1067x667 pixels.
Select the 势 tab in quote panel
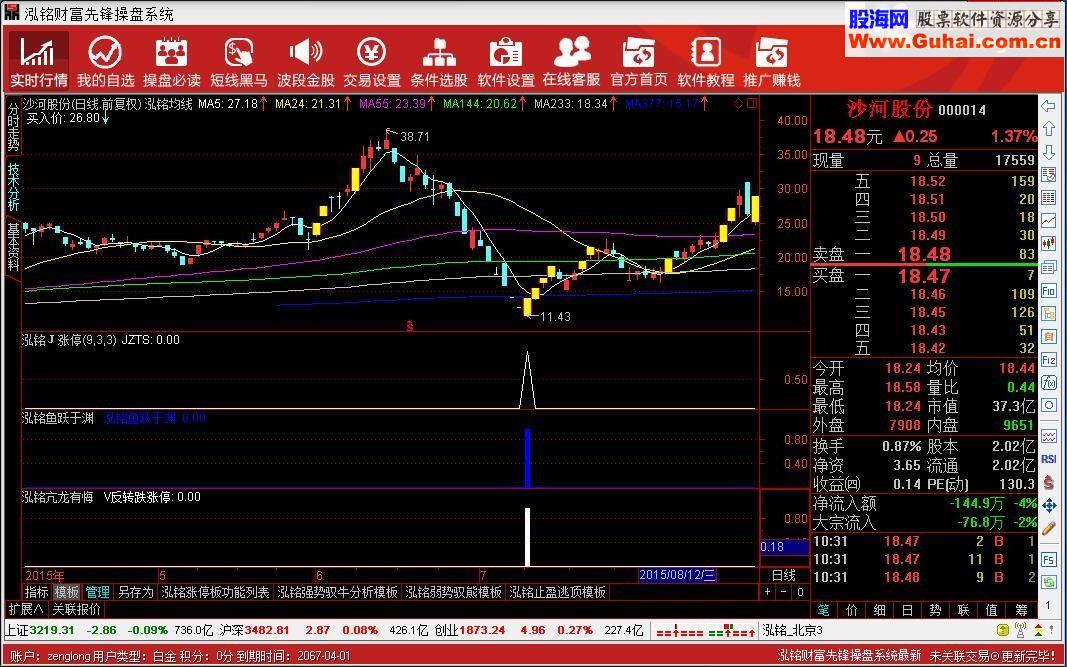pyautogui.click(x=936, y=609)
